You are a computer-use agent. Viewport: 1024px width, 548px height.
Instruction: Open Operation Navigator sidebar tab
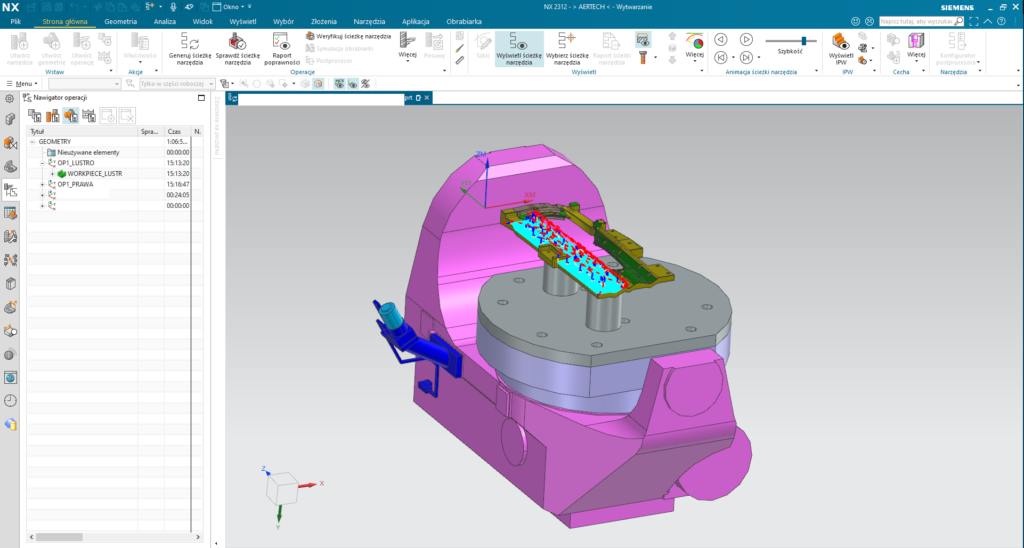[x=10, y=190]
